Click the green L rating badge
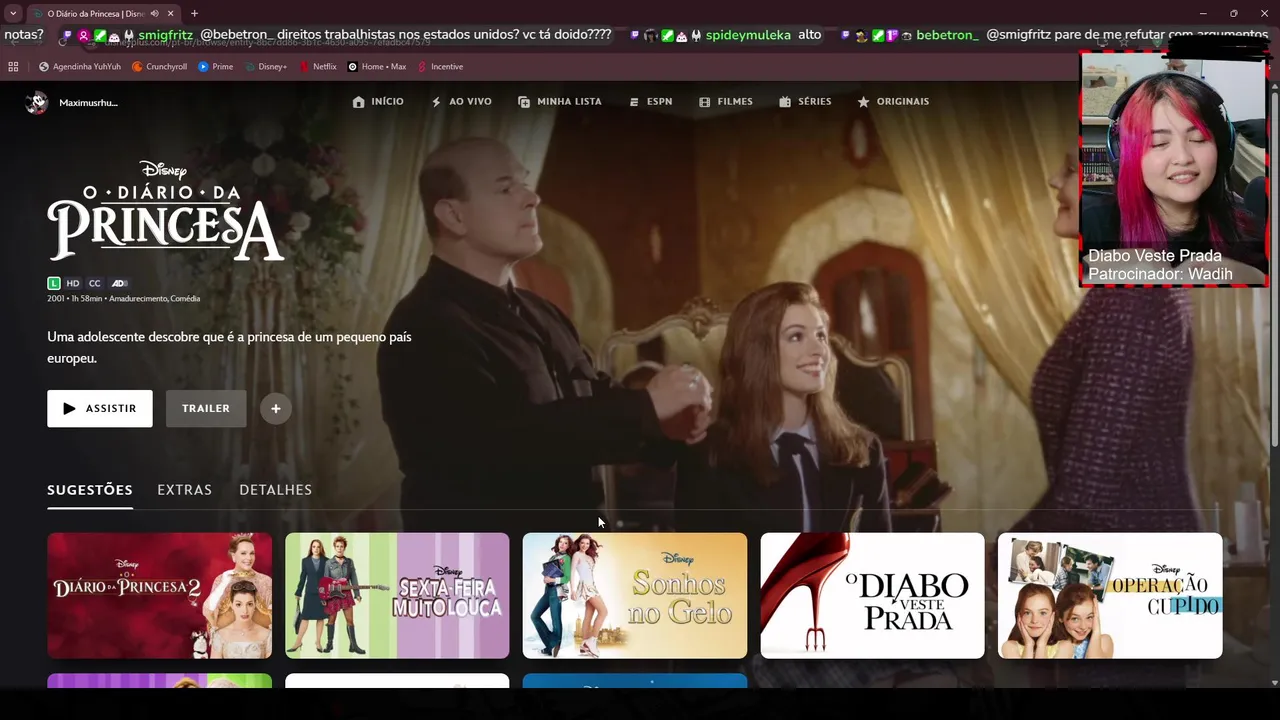The width and height of the screenshot is (1280, 720). pos(54,284)
